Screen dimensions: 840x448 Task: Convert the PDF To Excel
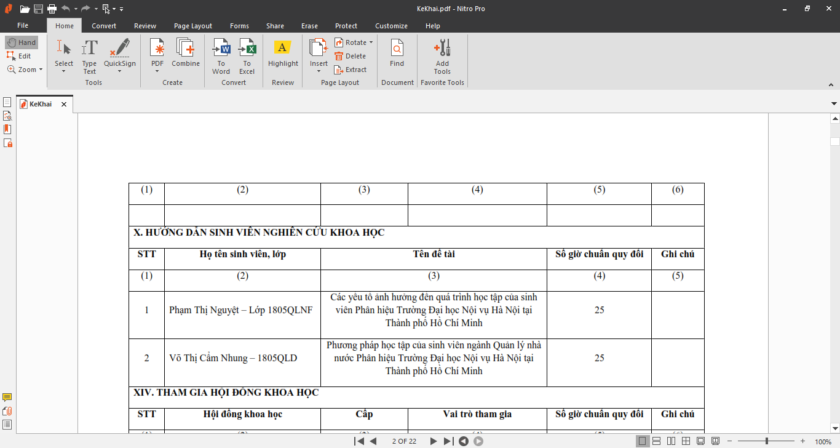(x=247, y=52)
